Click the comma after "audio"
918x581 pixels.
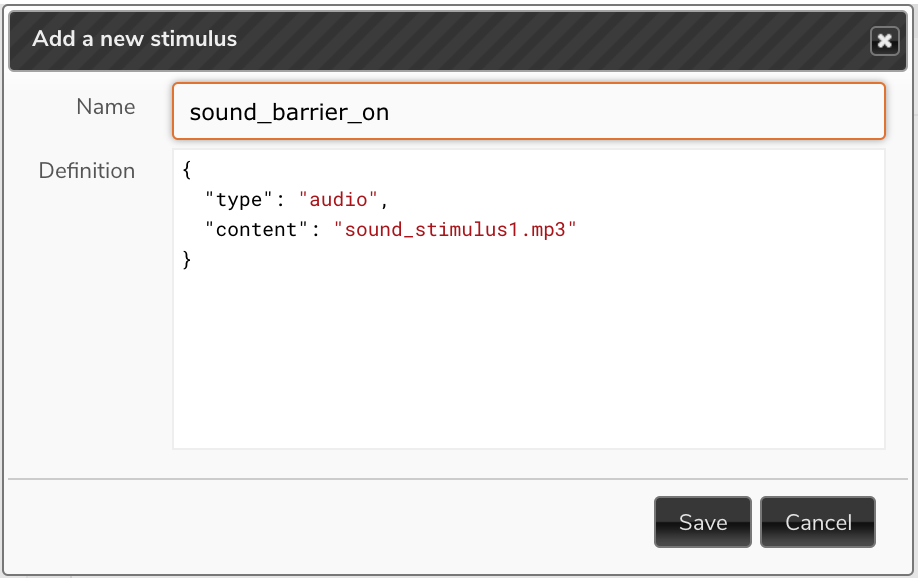(385, 203)
